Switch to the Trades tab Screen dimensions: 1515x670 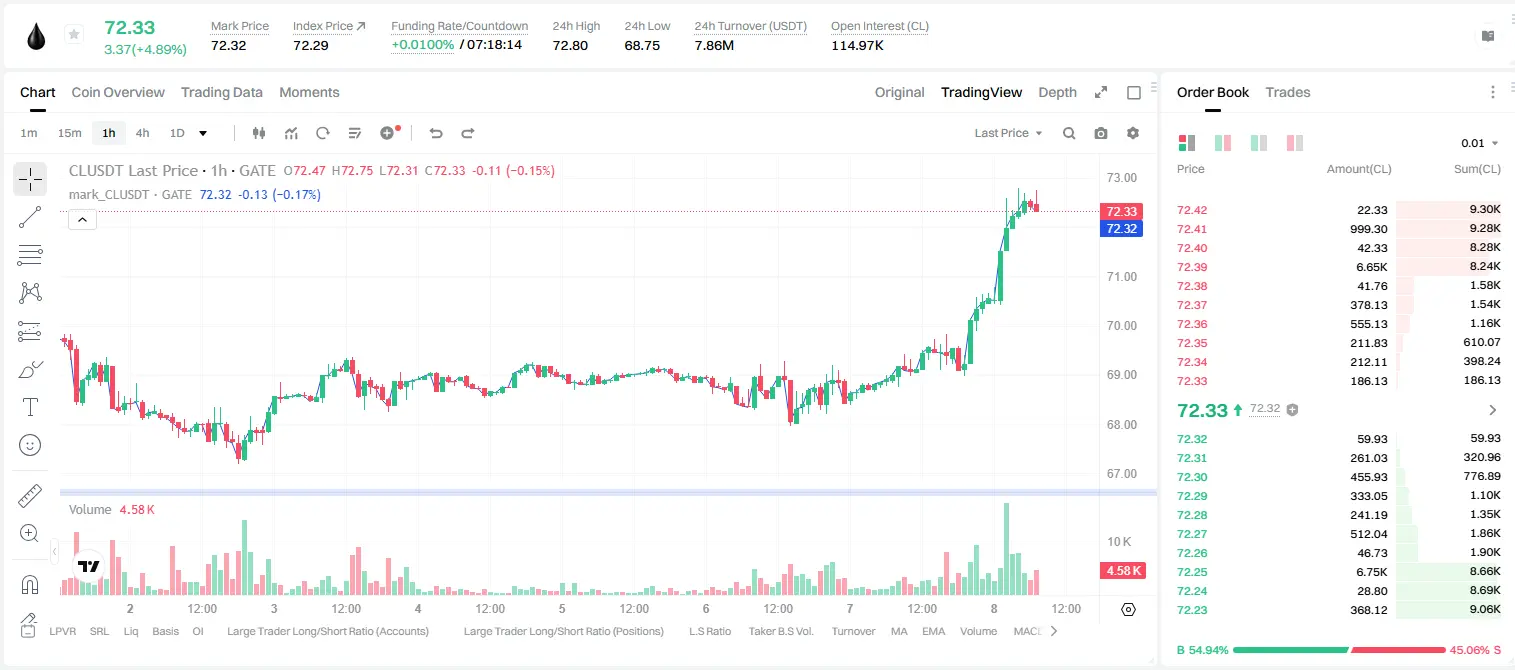pos(1287,92)
